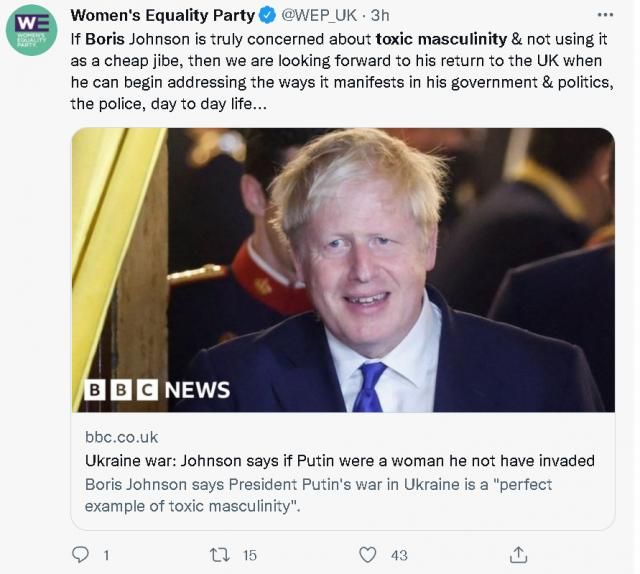640x574 pixels.
Task: Click the blue verified badge icon
Action: pyautogui.click(x=267, y=16)
